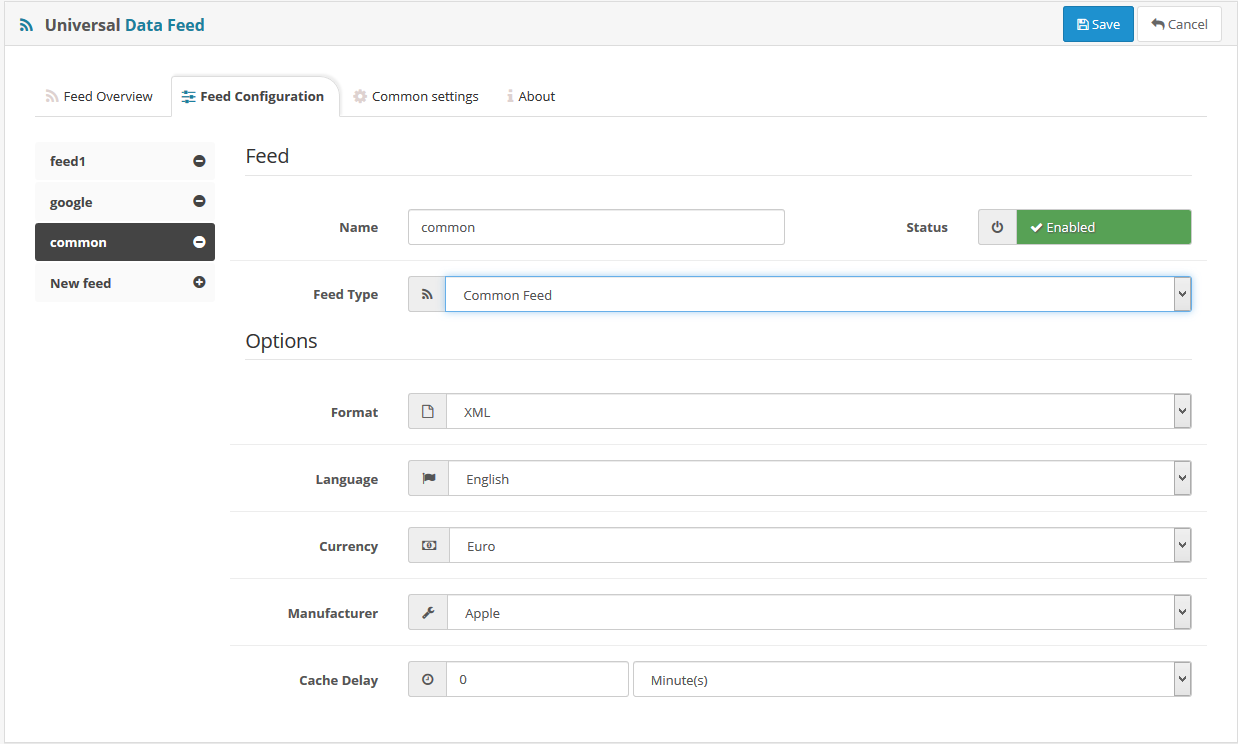Image resolution: width=1238 pixels, height=744 pixels.
Task: Click the RSS icon beside Feed Type
Action: click(x=427, y=294)
